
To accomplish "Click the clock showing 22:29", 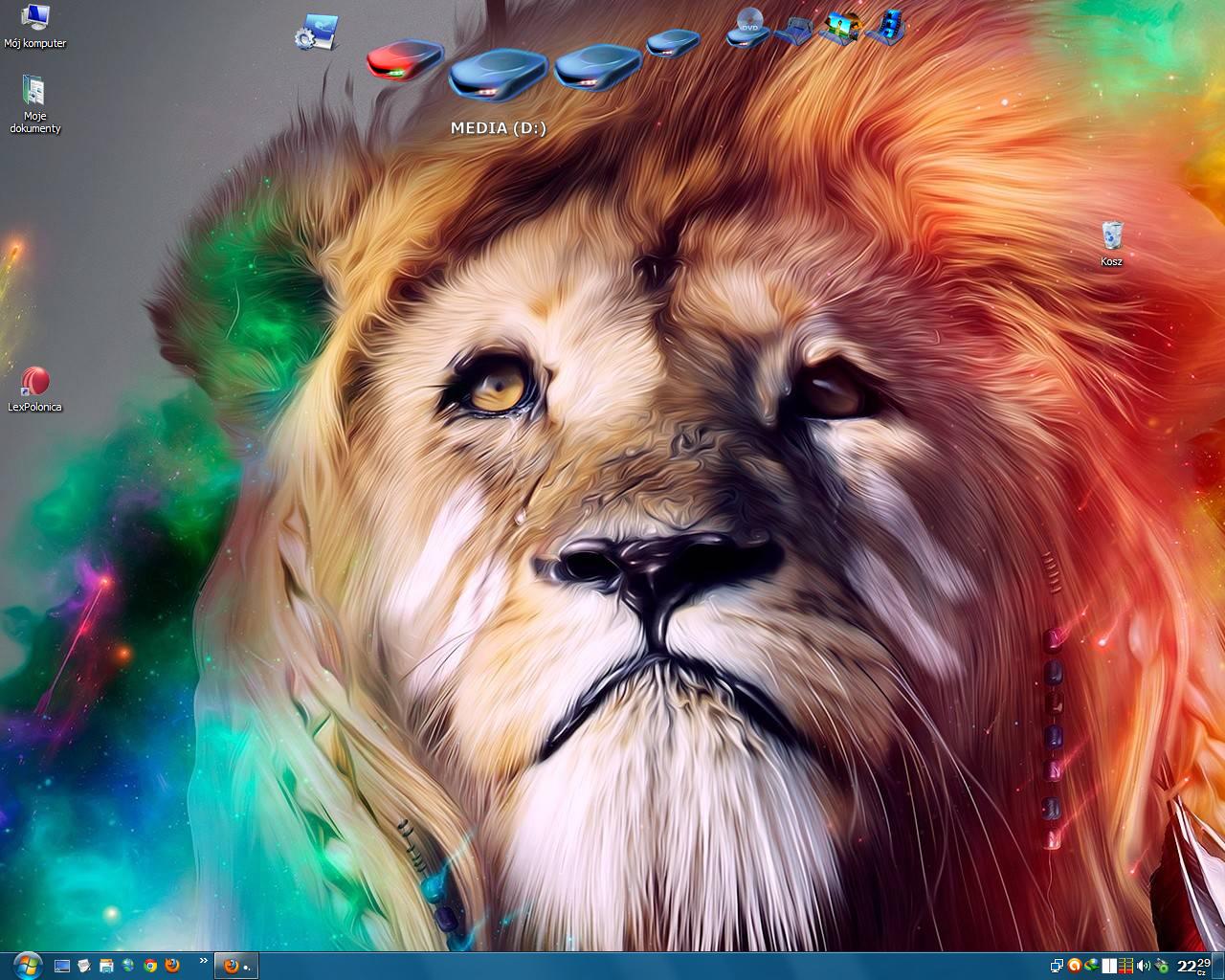I will pyautogui.click(x=1193, y=966).
